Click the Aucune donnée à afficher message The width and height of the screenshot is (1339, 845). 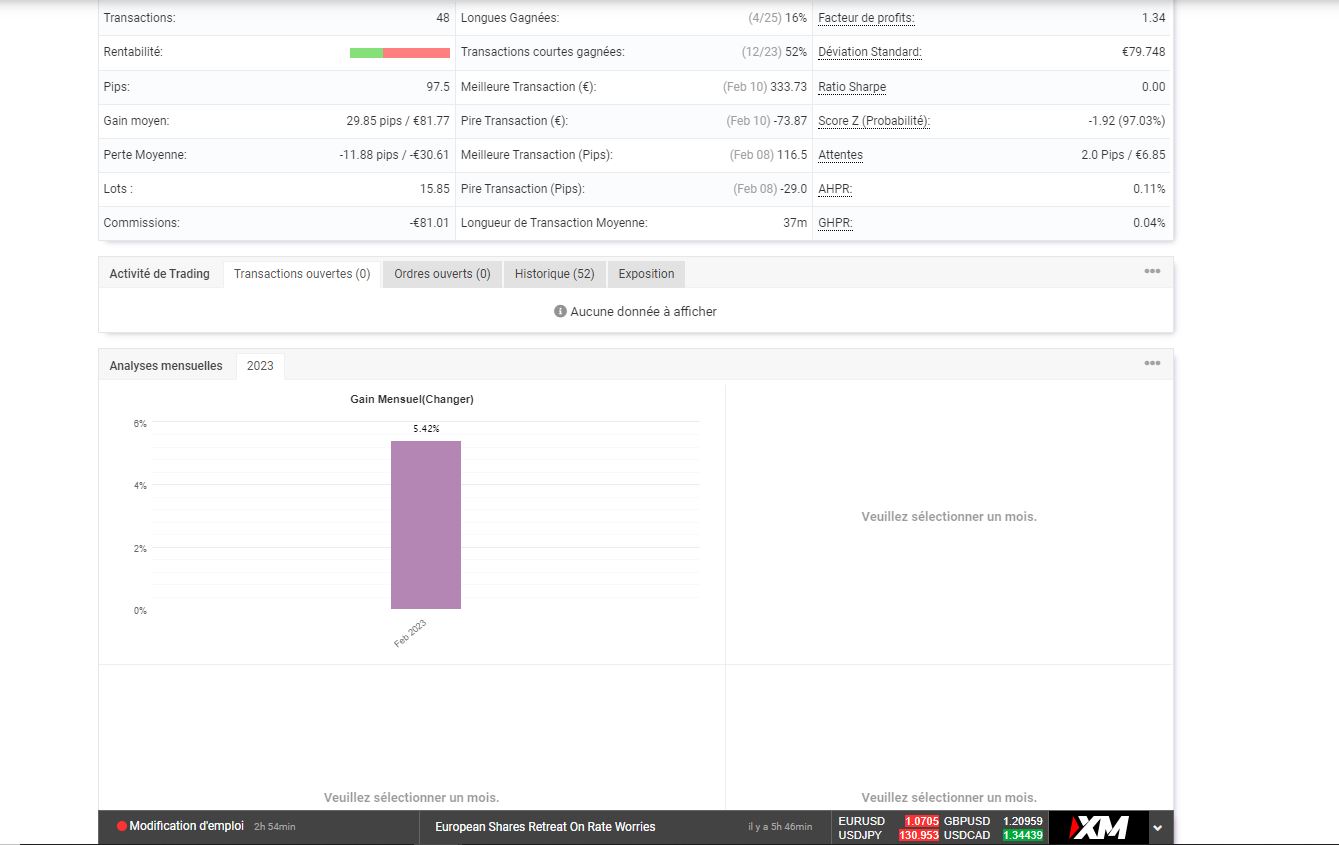pyautogui.click(x=644, y=312)
